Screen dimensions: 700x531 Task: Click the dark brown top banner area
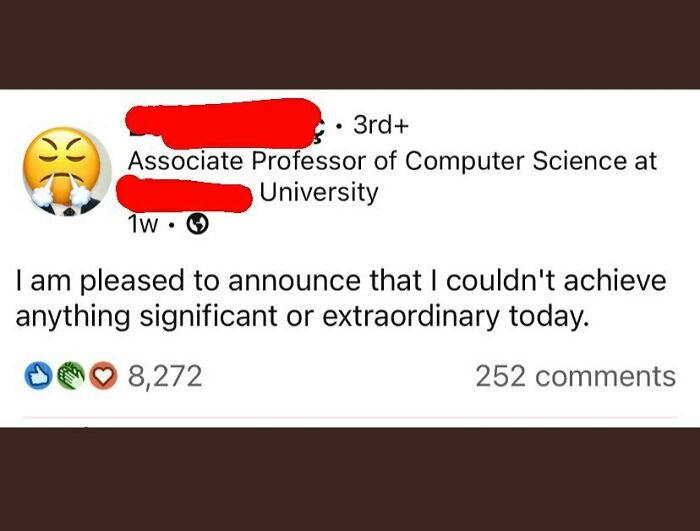tap(350, 44)
